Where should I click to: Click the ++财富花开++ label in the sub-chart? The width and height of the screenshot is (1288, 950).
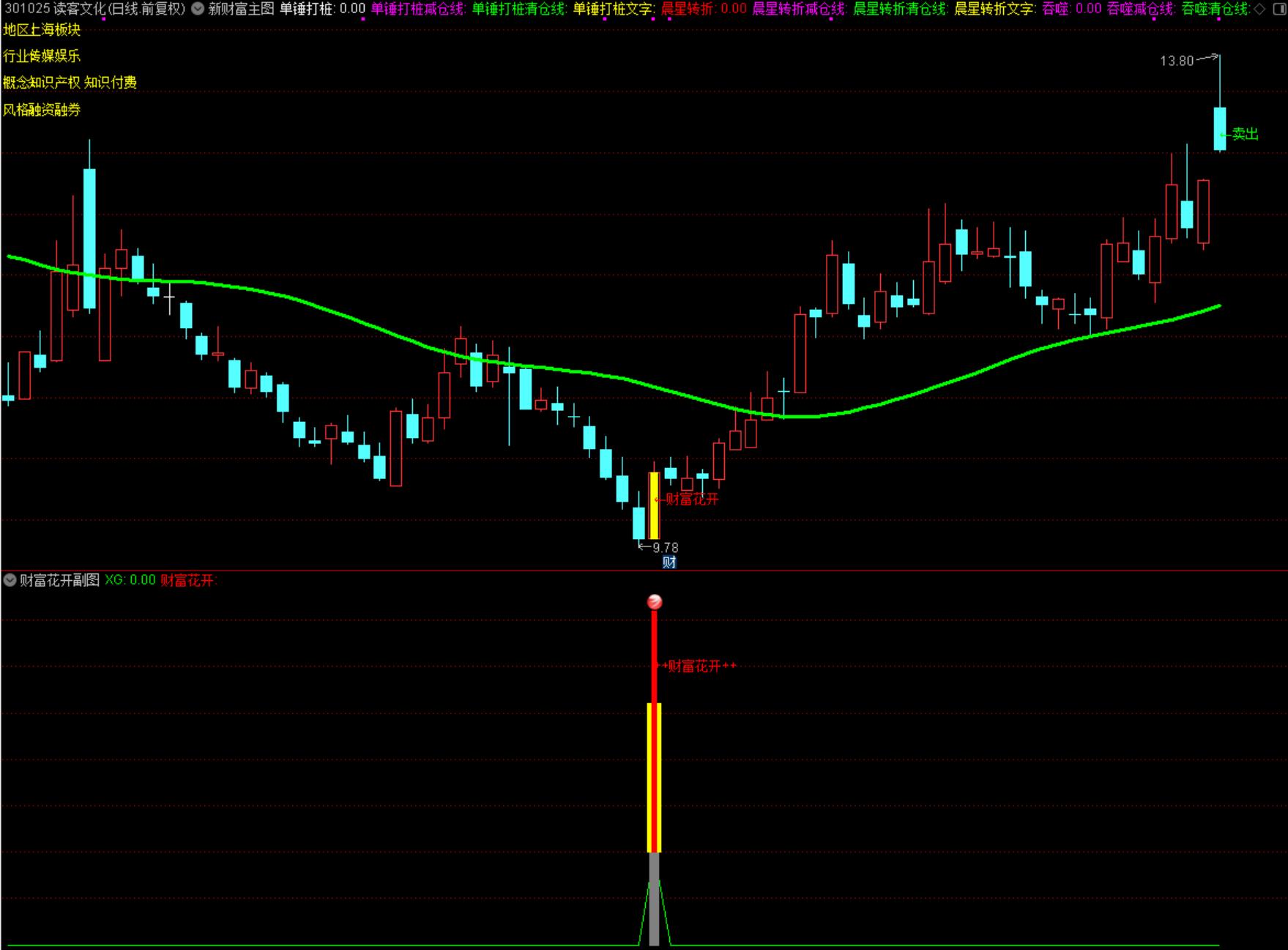pyautogui.click(x=695, y=667)
